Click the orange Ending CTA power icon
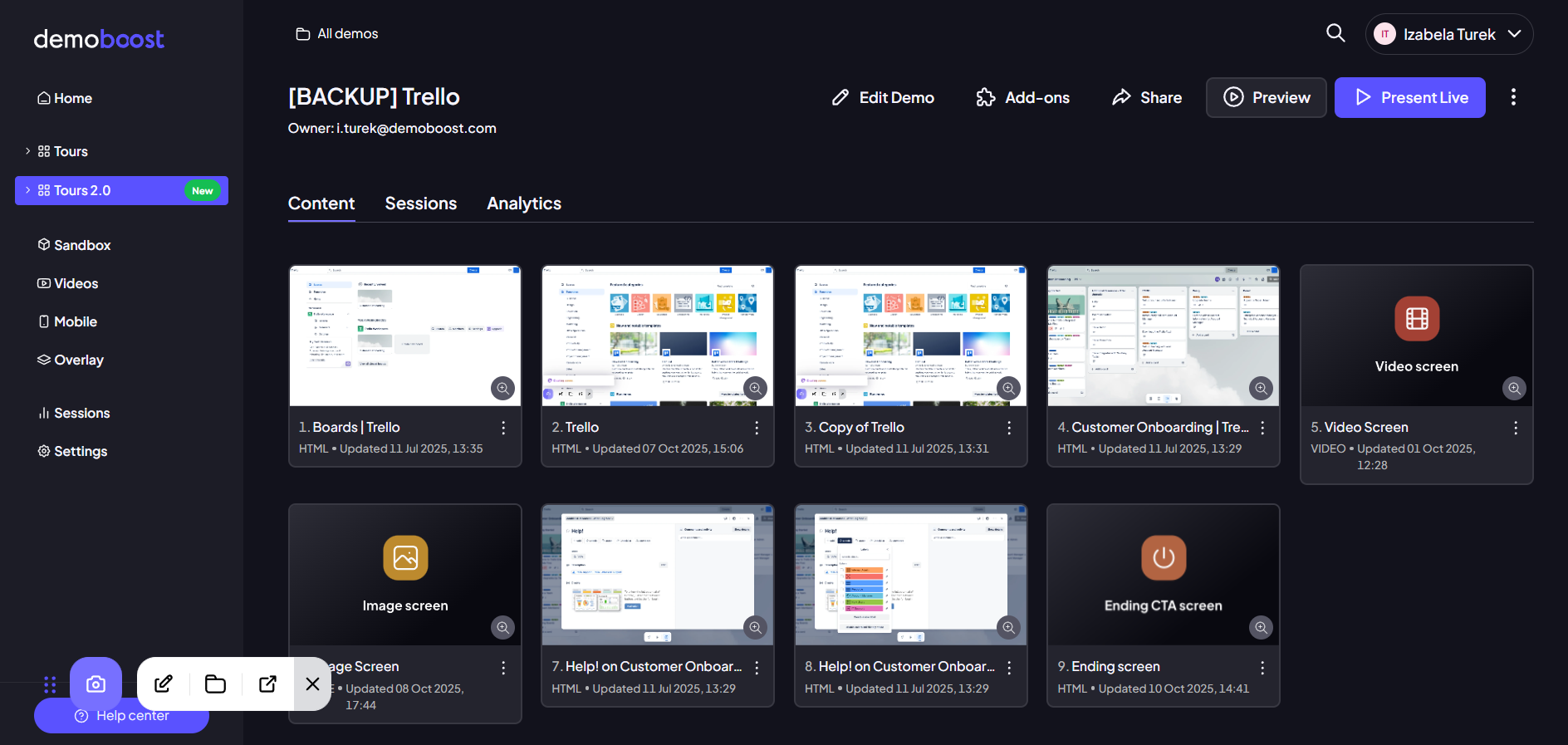This screenshot has height=745, width=1568. click(1164, 558)
